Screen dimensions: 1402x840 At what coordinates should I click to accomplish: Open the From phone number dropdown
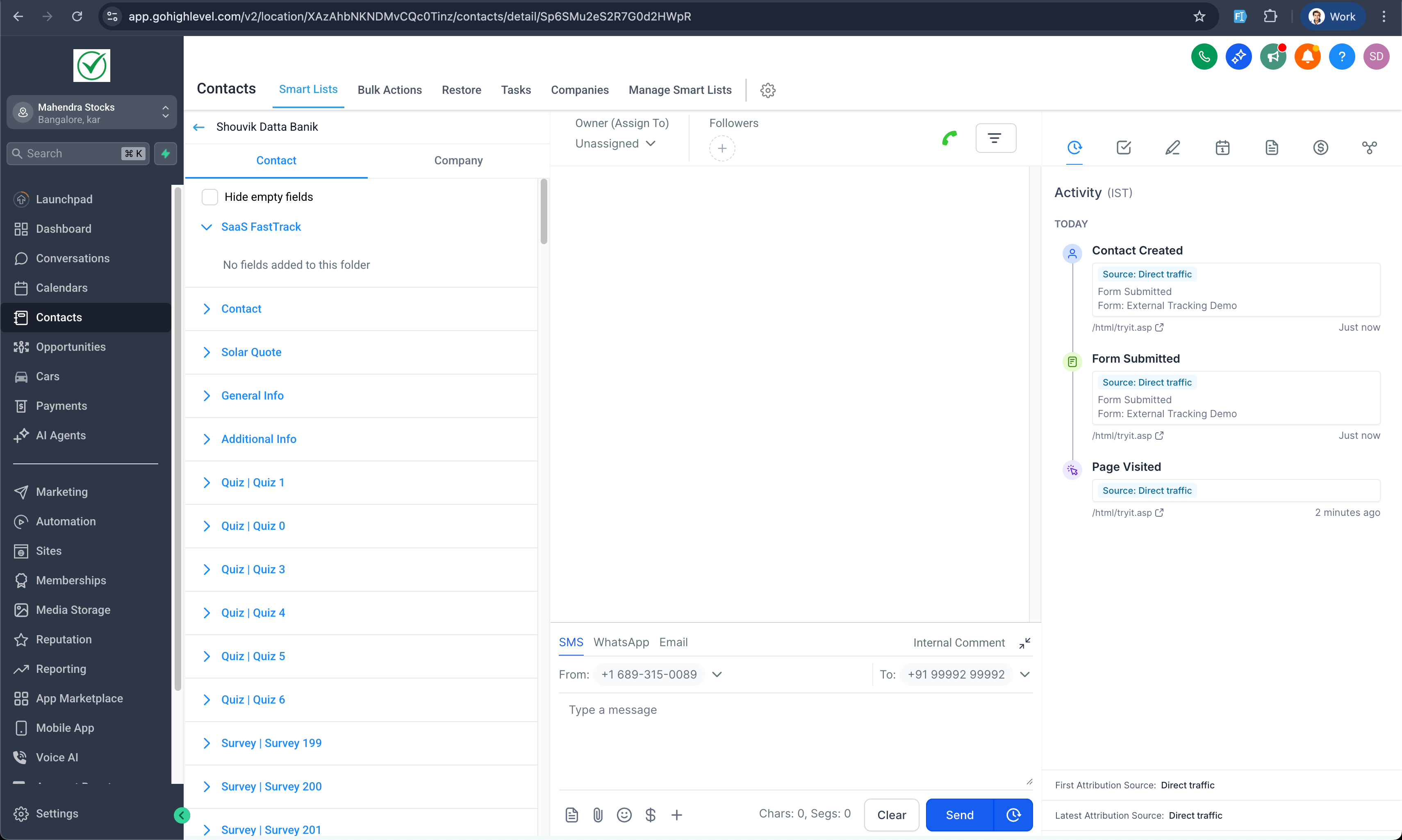point(717,674)
